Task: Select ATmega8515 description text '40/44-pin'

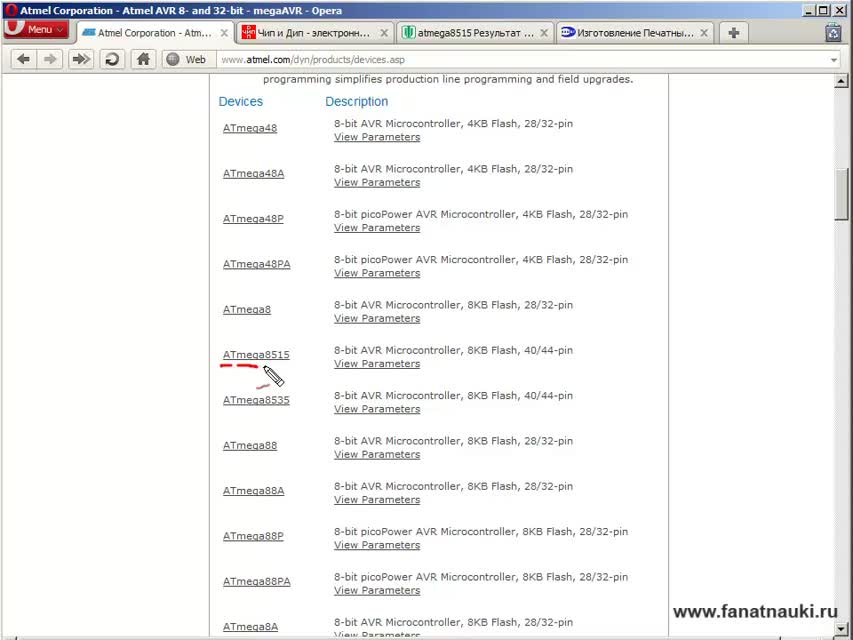Action: click(548, 350)
